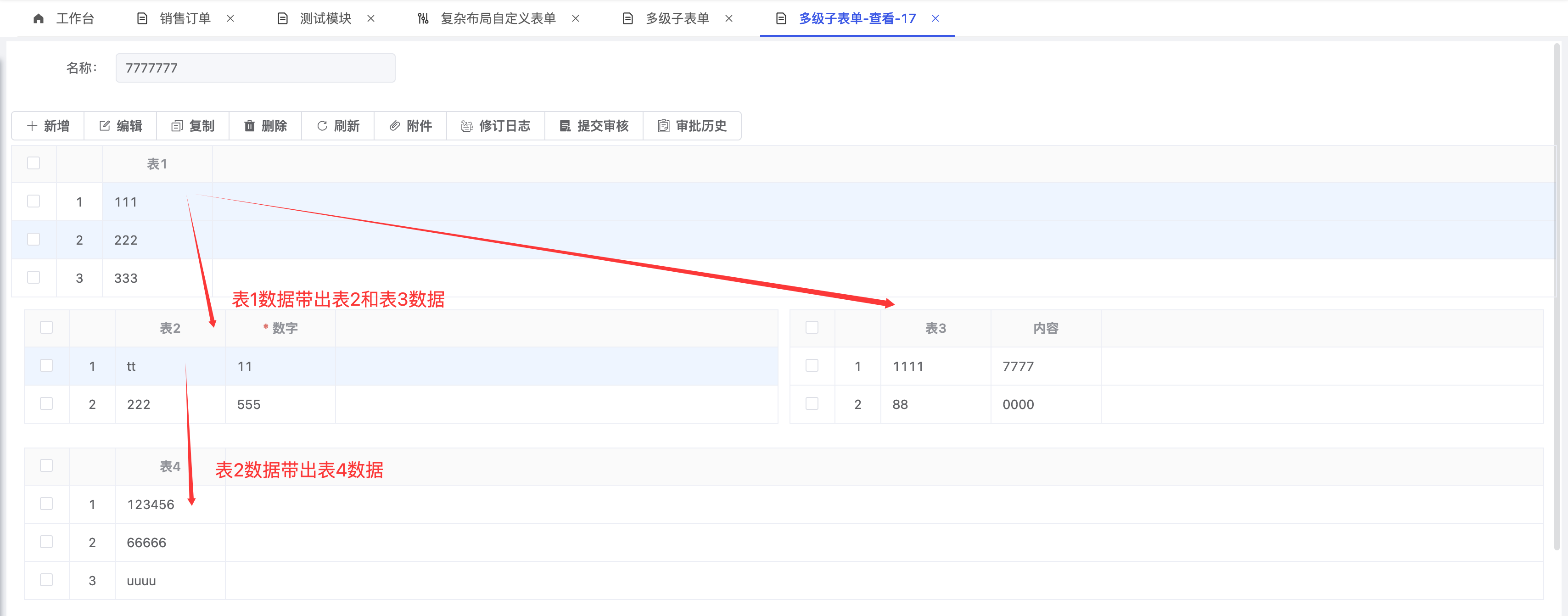Check the 表1 select-all header checkbox
This screenshot has height=616, width=1568.
(34, 163)
